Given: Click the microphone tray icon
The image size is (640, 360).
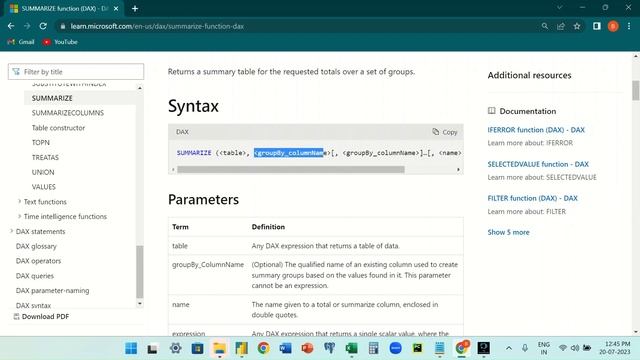Looking at the screenshot, I should (x=525, y=348).
